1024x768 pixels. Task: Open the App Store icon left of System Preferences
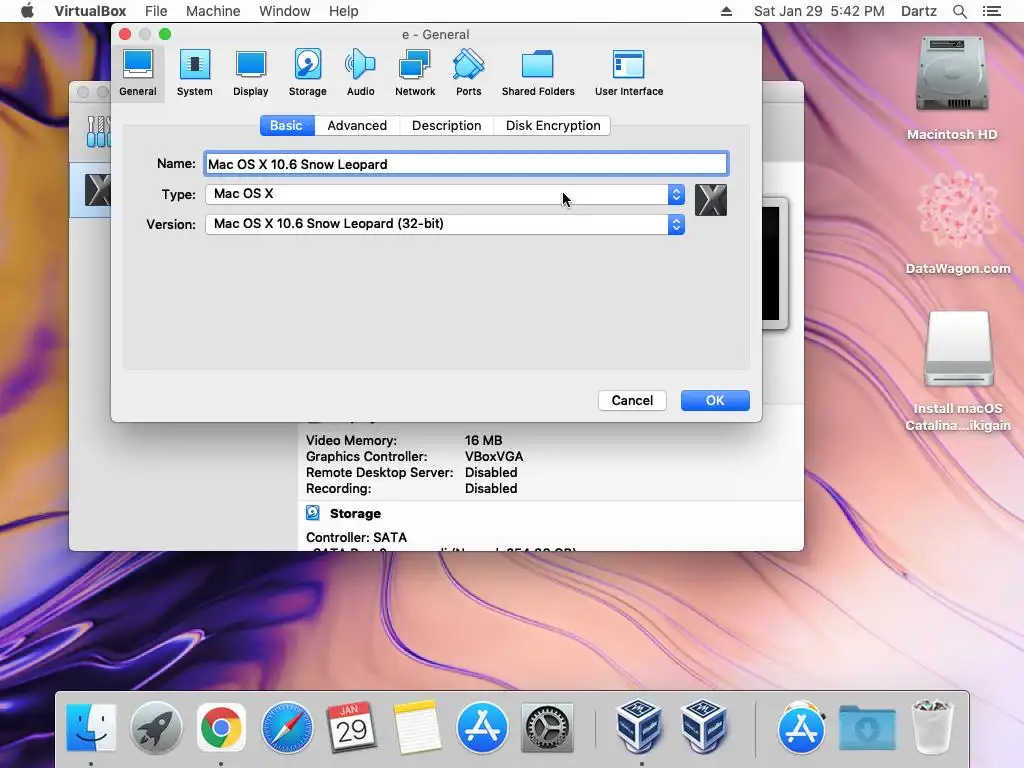482,728
